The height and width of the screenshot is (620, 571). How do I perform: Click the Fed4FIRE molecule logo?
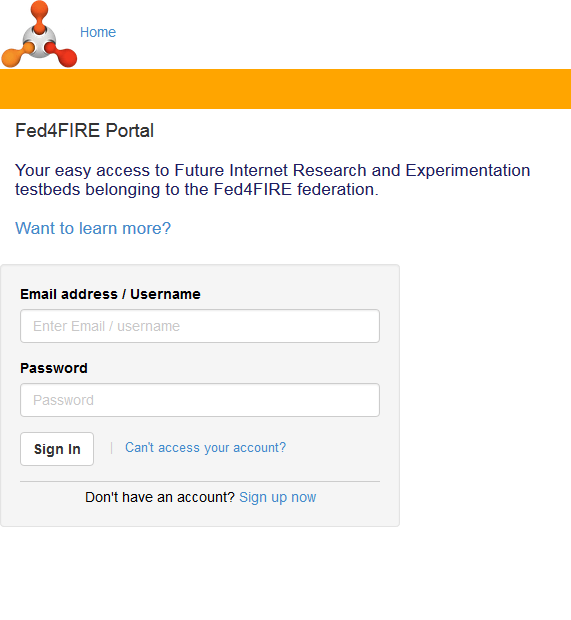39,34
